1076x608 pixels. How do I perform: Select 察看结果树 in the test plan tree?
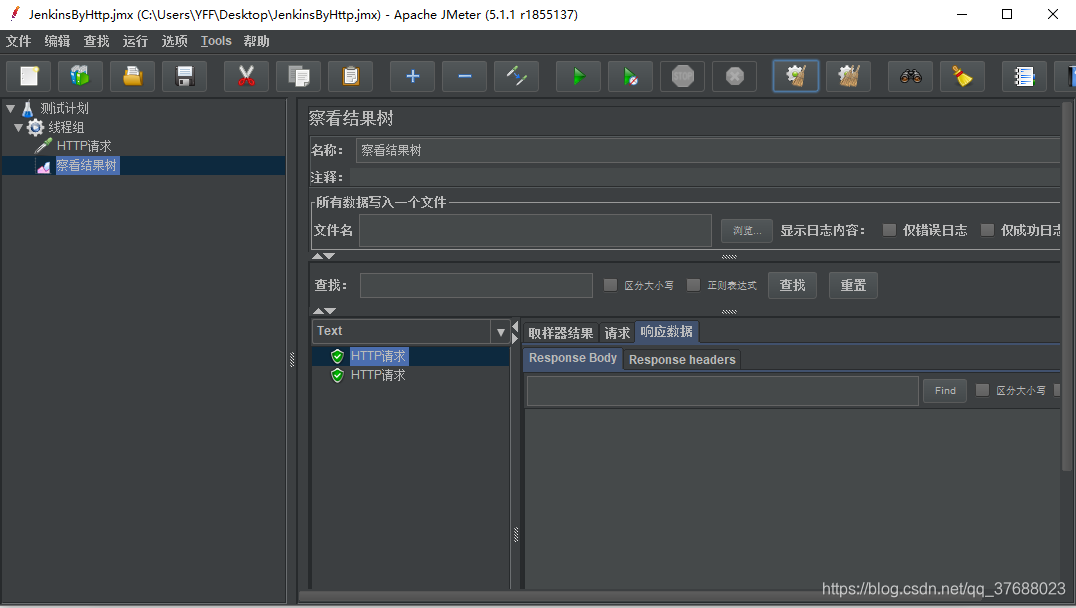pyautogui.click(x=86, y=165)
